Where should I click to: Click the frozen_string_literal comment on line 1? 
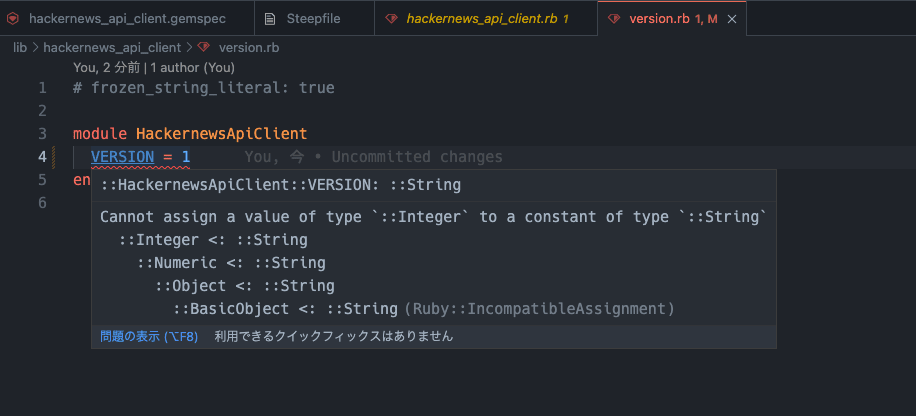click(203, 88)
